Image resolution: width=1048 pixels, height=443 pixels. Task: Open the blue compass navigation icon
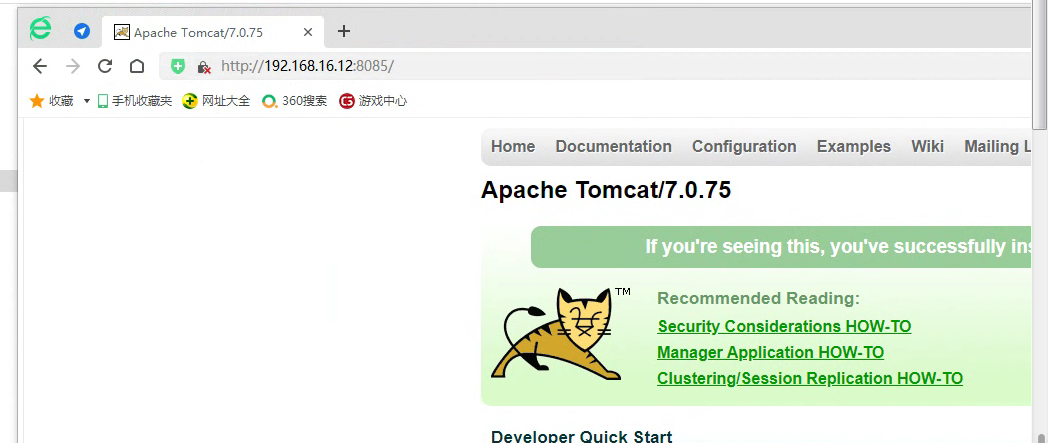pyautogui.click(x=82, y=31)
